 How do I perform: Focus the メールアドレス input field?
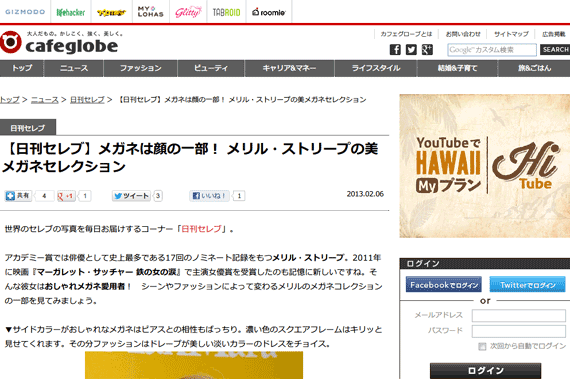coord(519,315)
